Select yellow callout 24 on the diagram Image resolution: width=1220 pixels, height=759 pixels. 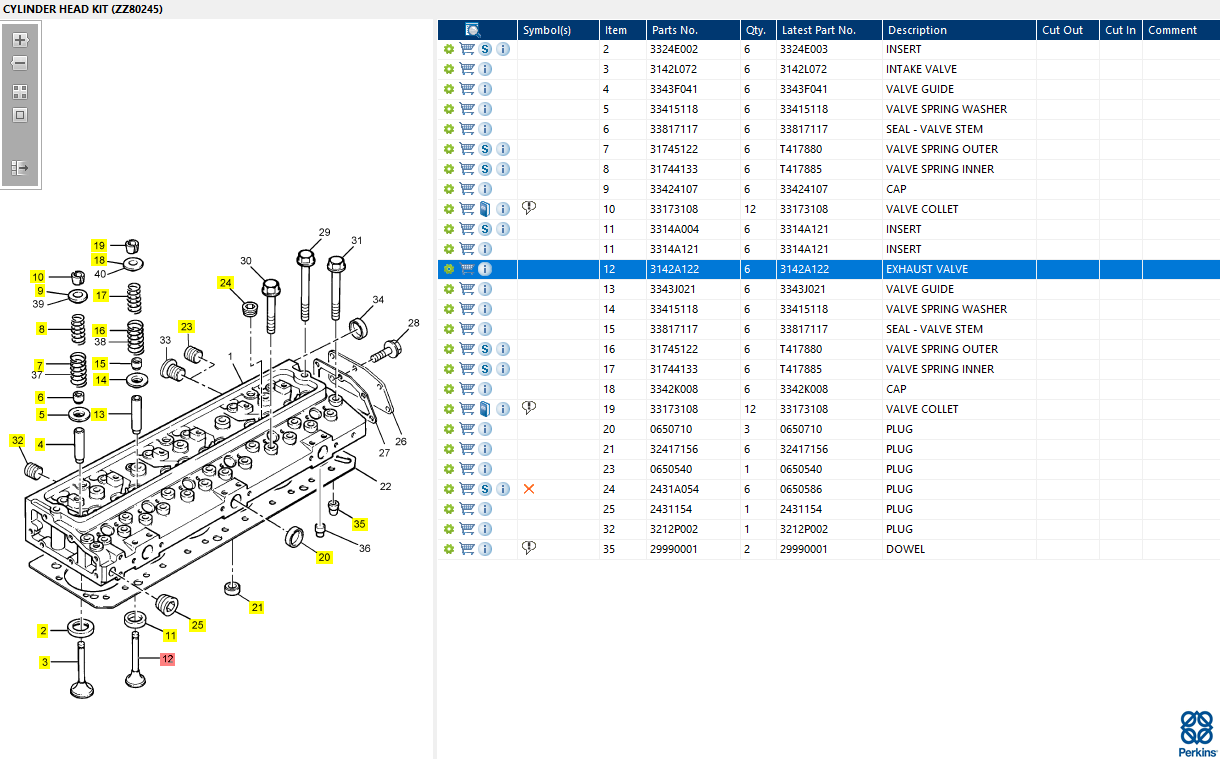click(x=226, y=283)
